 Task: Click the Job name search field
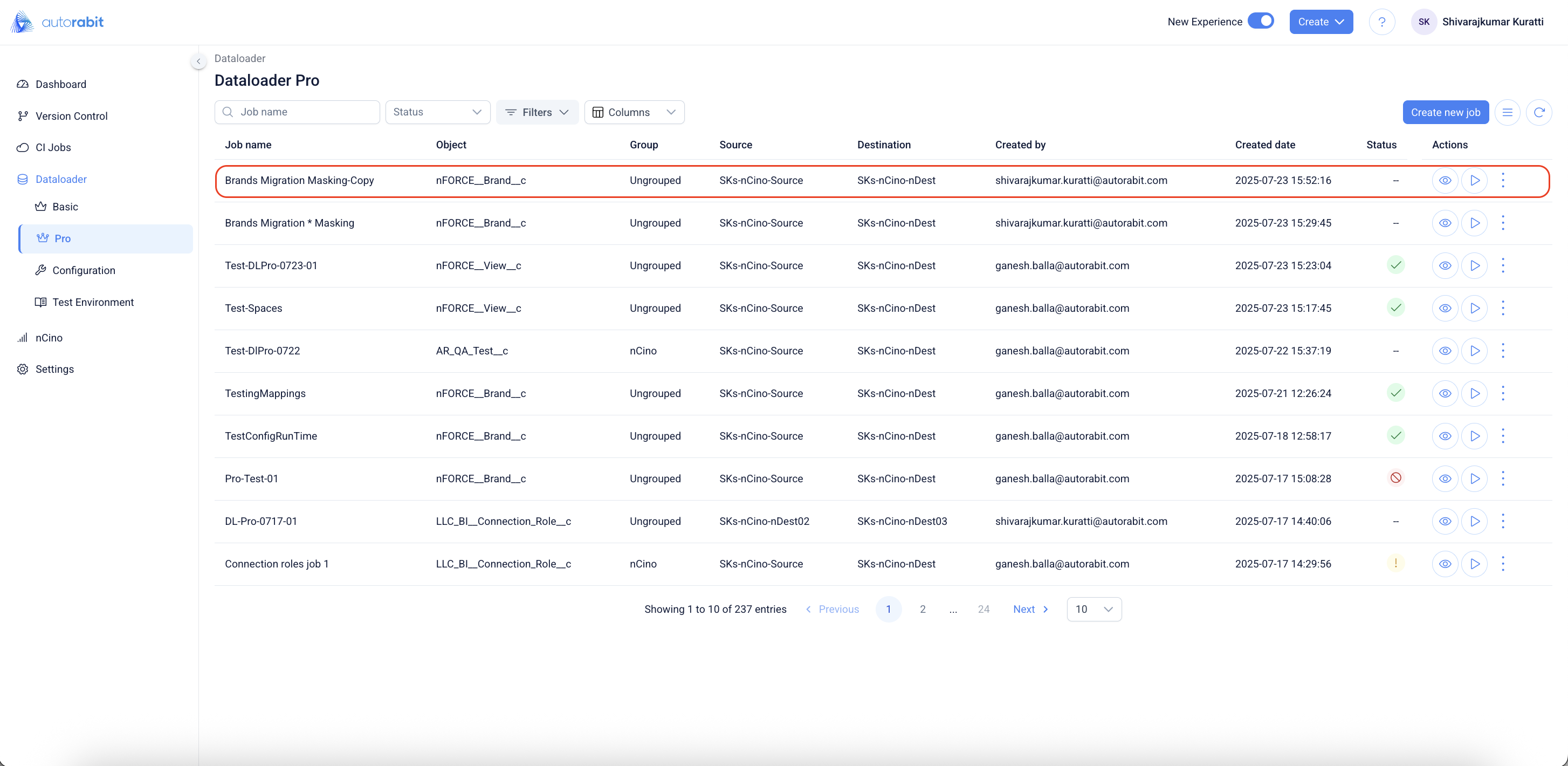(x=304, y=113)
